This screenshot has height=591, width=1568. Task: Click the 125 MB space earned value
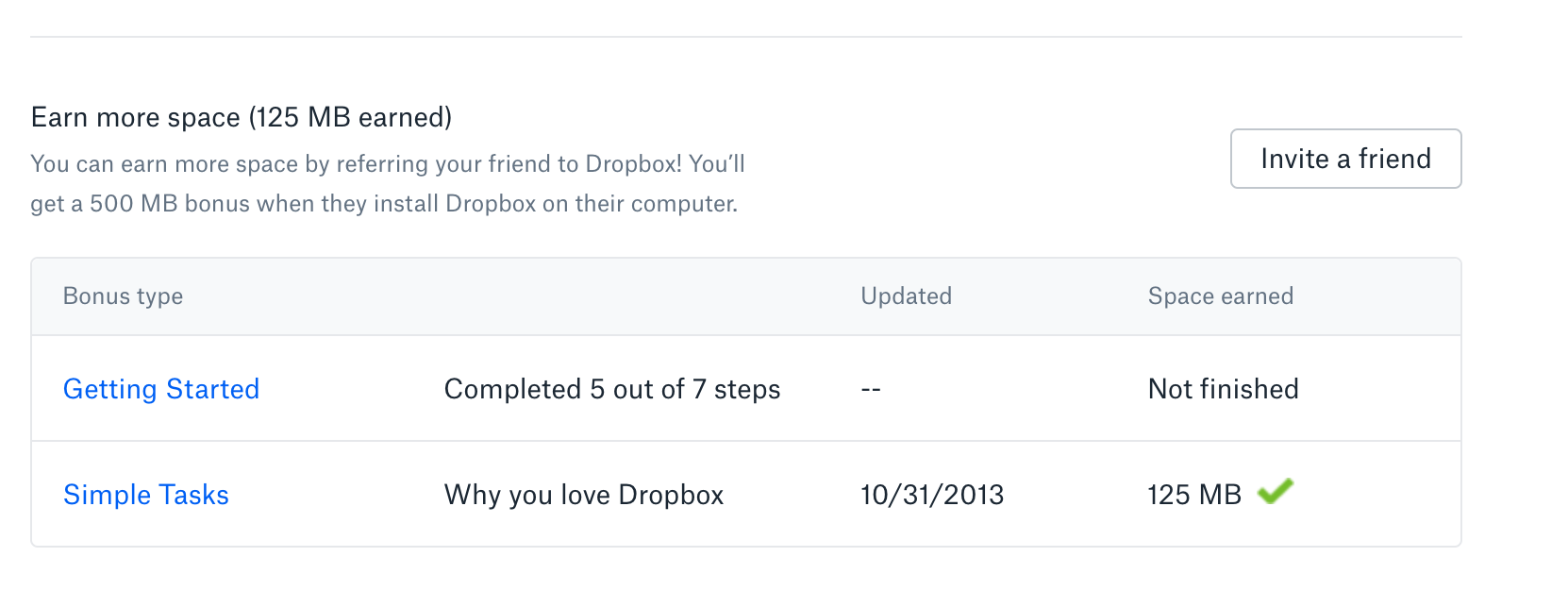(1194, 495)
